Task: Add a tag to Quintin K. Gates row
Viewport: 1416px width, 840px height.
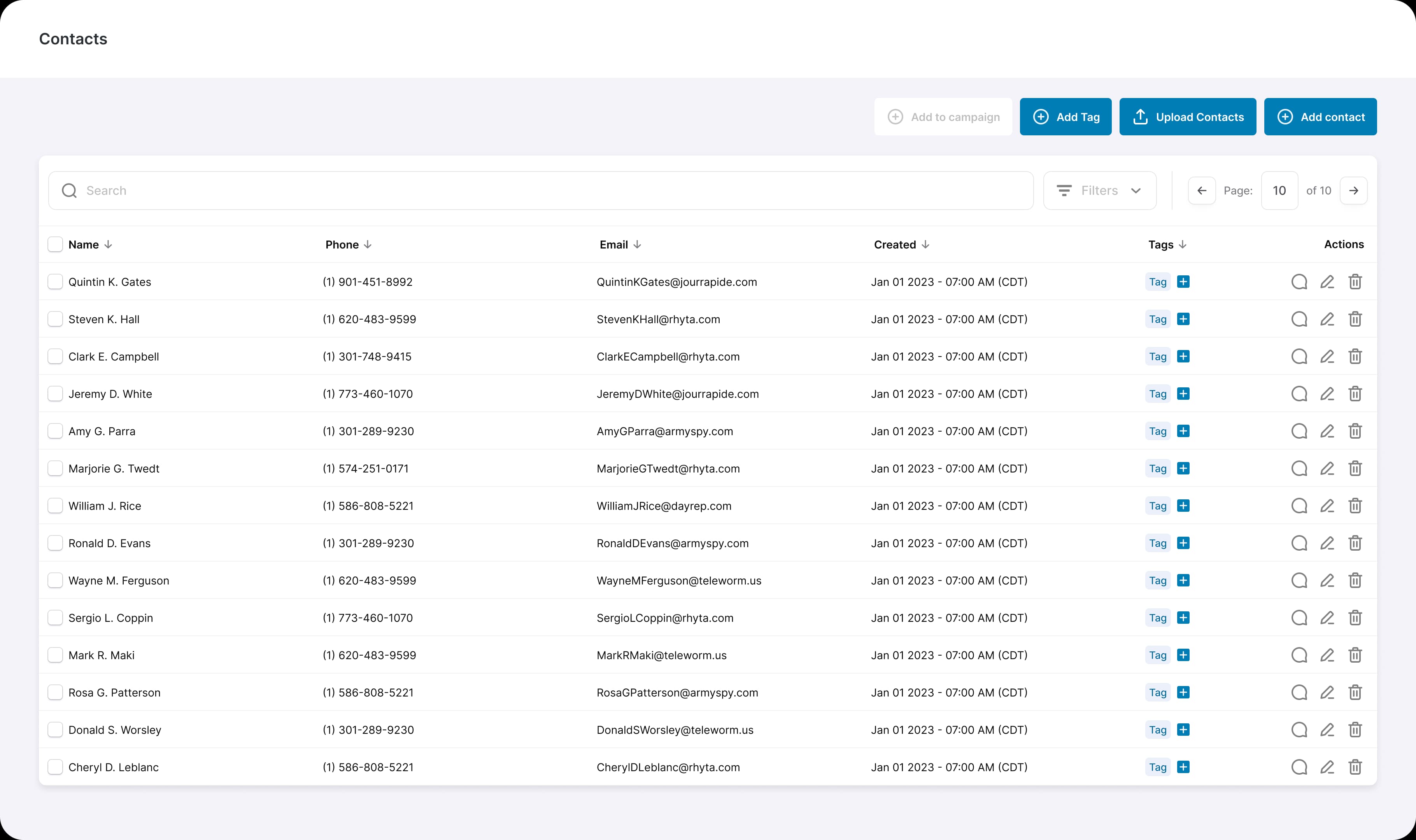Action: coord(1183,282)
